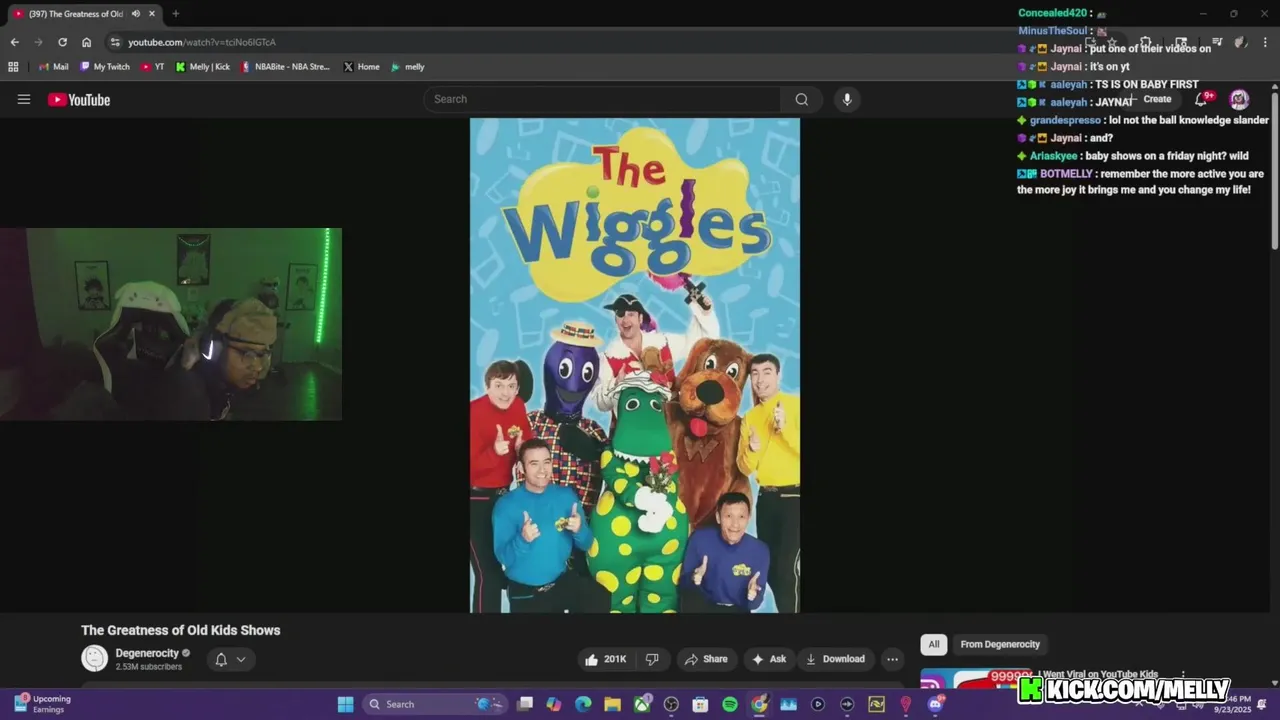Open the I Went Viral video thumbnail
Image resolution: width=1280 pixels, height=720 pixels.
[x=976, y=679]
